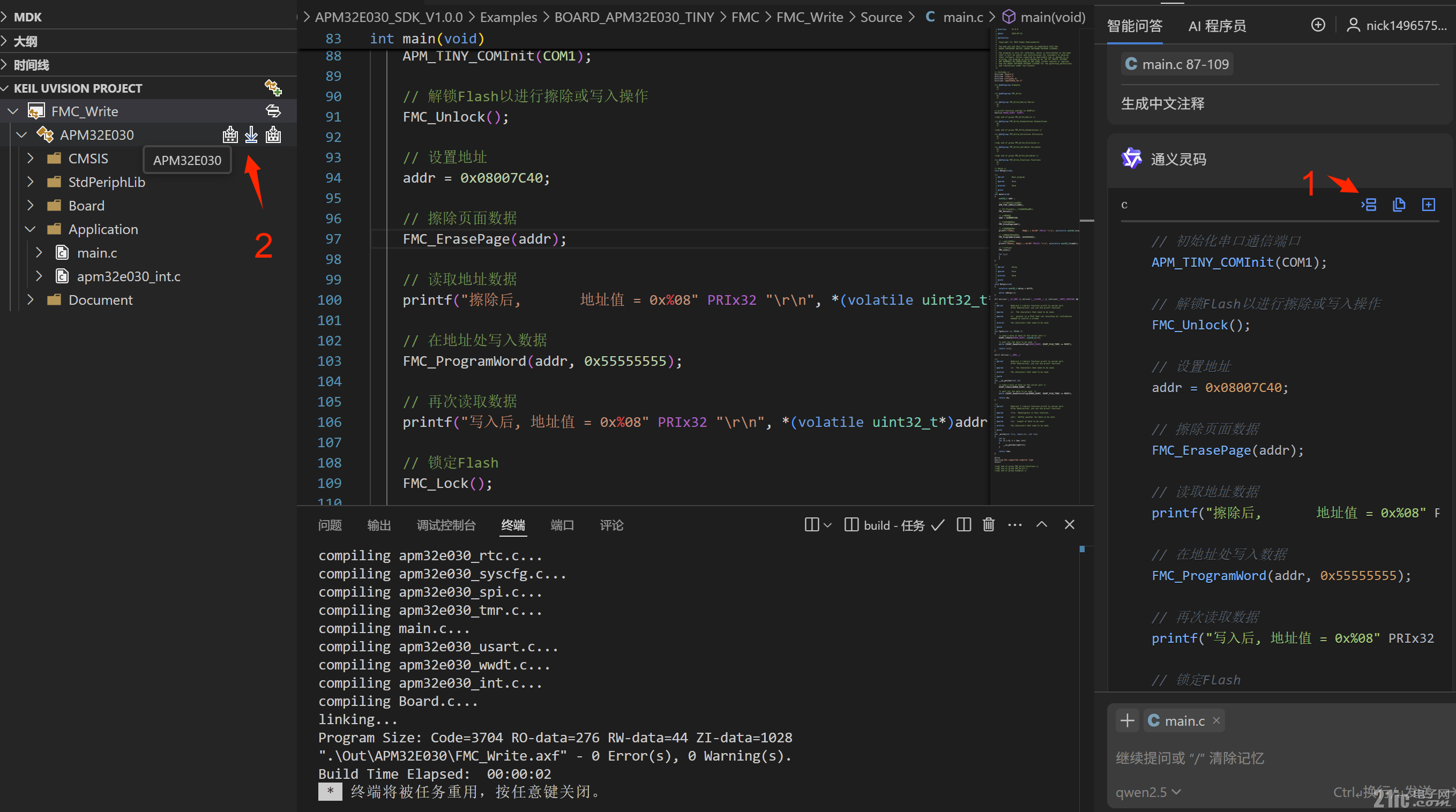Select the blue download/flash icon beside APM32E030
This screenshot has height=812, width=1456.
tap(251, 134)
